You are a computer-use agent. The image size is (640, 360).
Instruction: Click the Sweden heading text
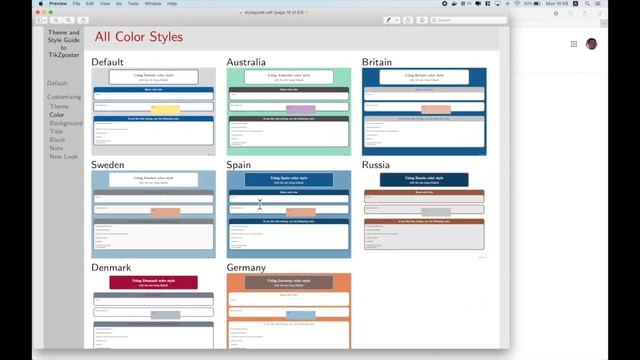coord(108,165)
